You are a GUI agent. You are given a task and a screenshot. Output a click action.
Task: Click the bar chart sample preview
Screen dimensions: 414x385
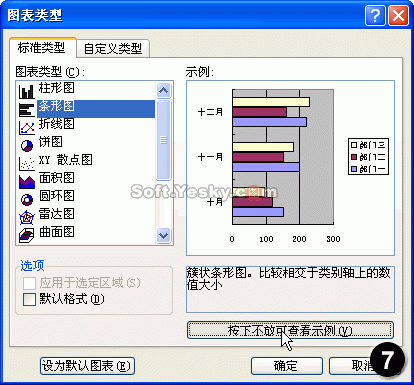(x=290, y=168)
